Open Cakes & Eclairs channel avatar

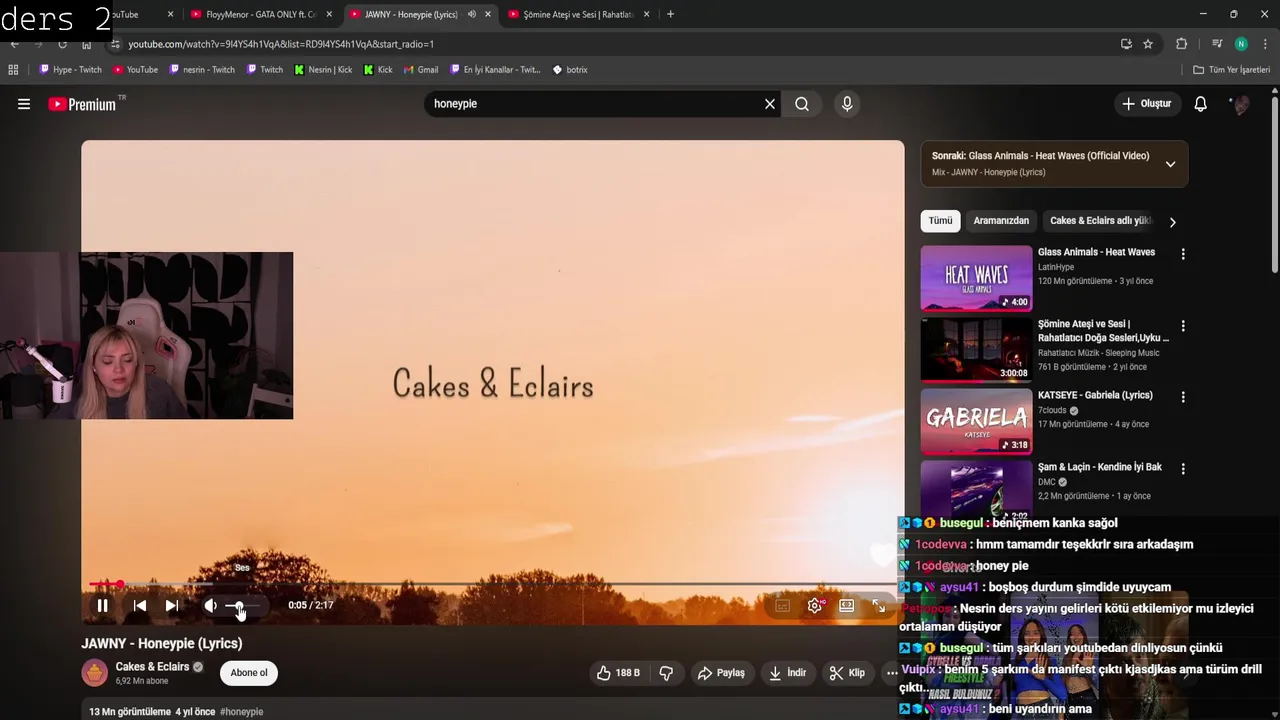[x=95, y=673]
